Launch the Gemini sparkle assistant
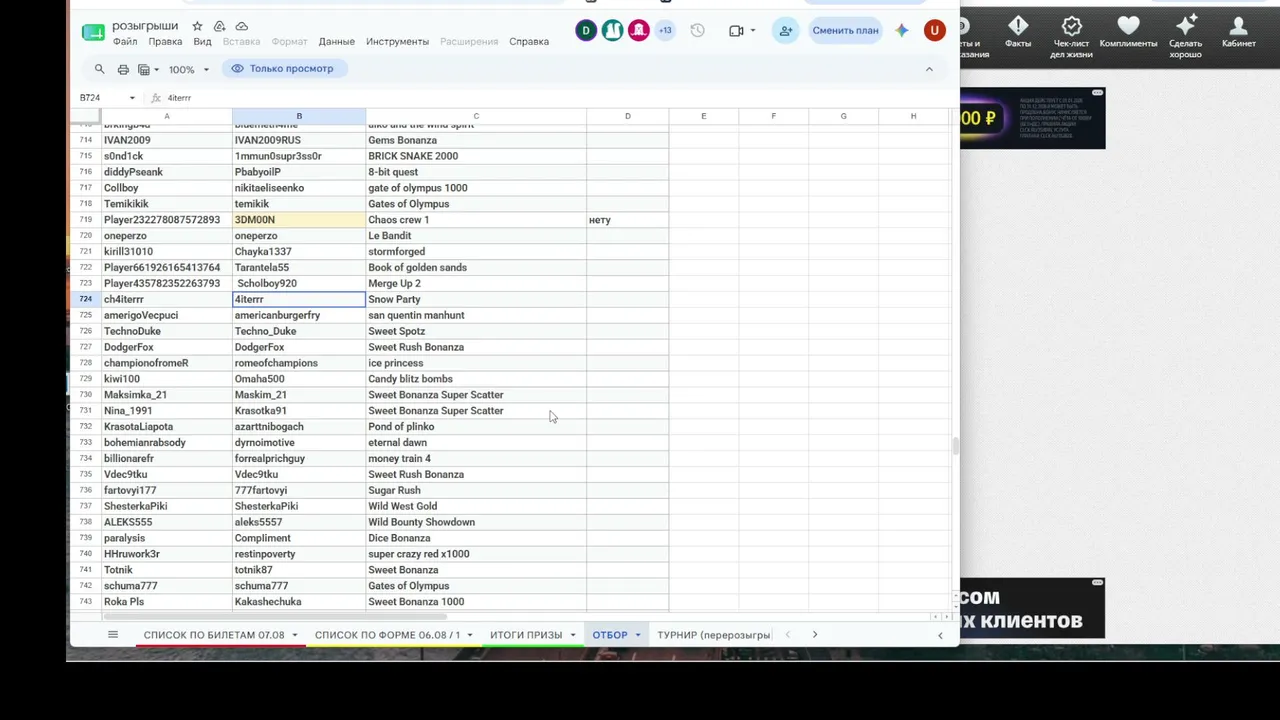 [x=902, y=30]
